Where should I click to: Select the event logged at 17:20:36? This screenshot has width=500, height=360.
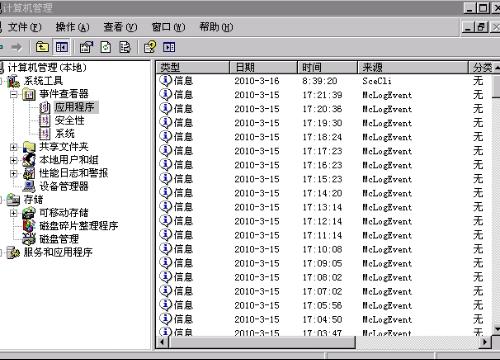pyautogui.click(x=323, y=109)
